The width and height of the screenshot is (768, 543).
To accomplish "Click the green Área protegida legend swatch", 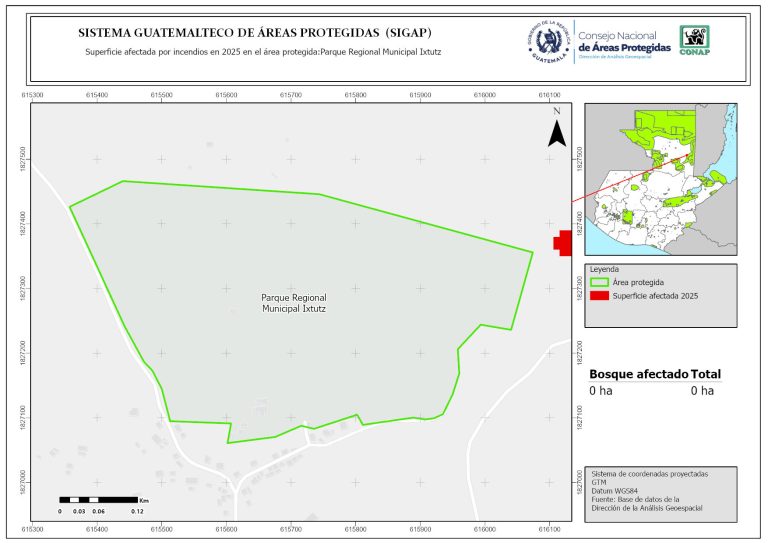I will pos(599,282).
